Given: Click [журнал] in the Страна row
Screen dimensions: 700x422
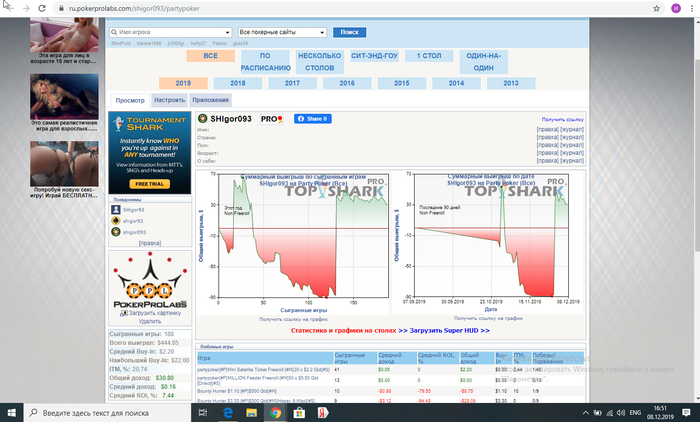Looking at the screenshot, I should 572,137.
